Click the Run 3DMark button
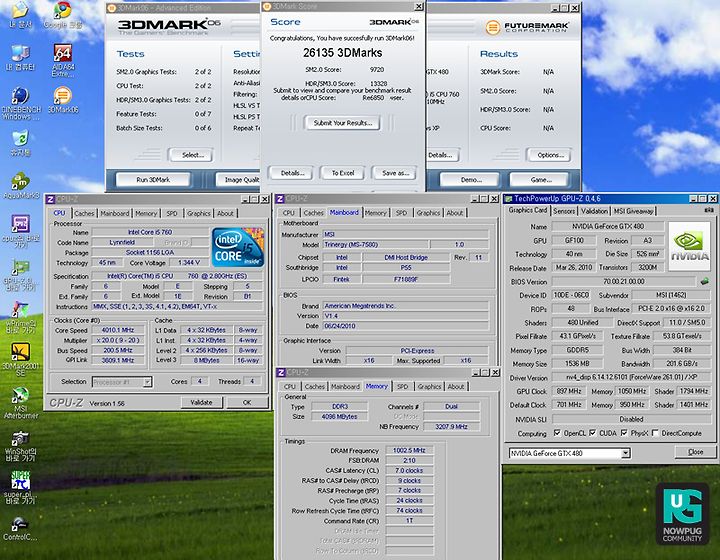720x560 pixels. (153, 179)
